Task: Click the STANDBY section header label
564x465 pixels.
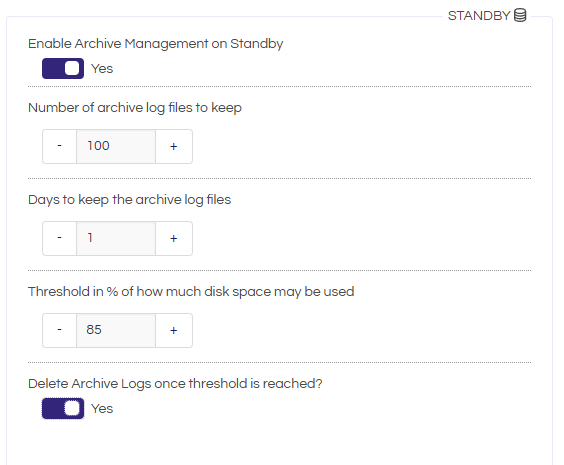Action: [479, 16]
